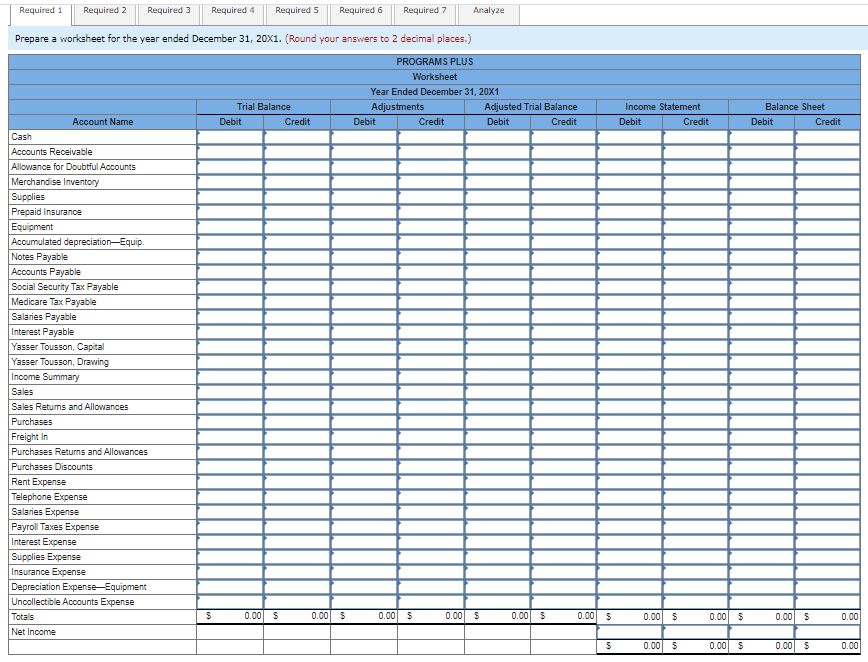Screen dimensions: 868x662
Task: Click Rent Expense Income Statement Debit cell
Action: pyautogui.click(x=629, y=482)
